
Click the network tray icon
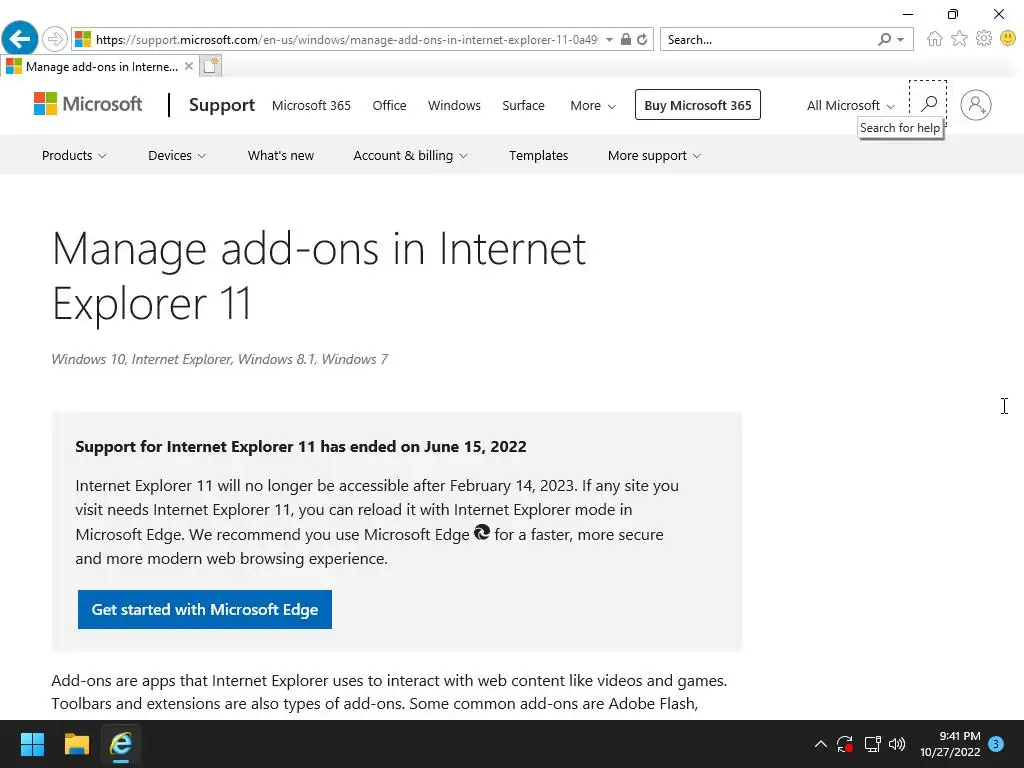(x=872, y=744)
